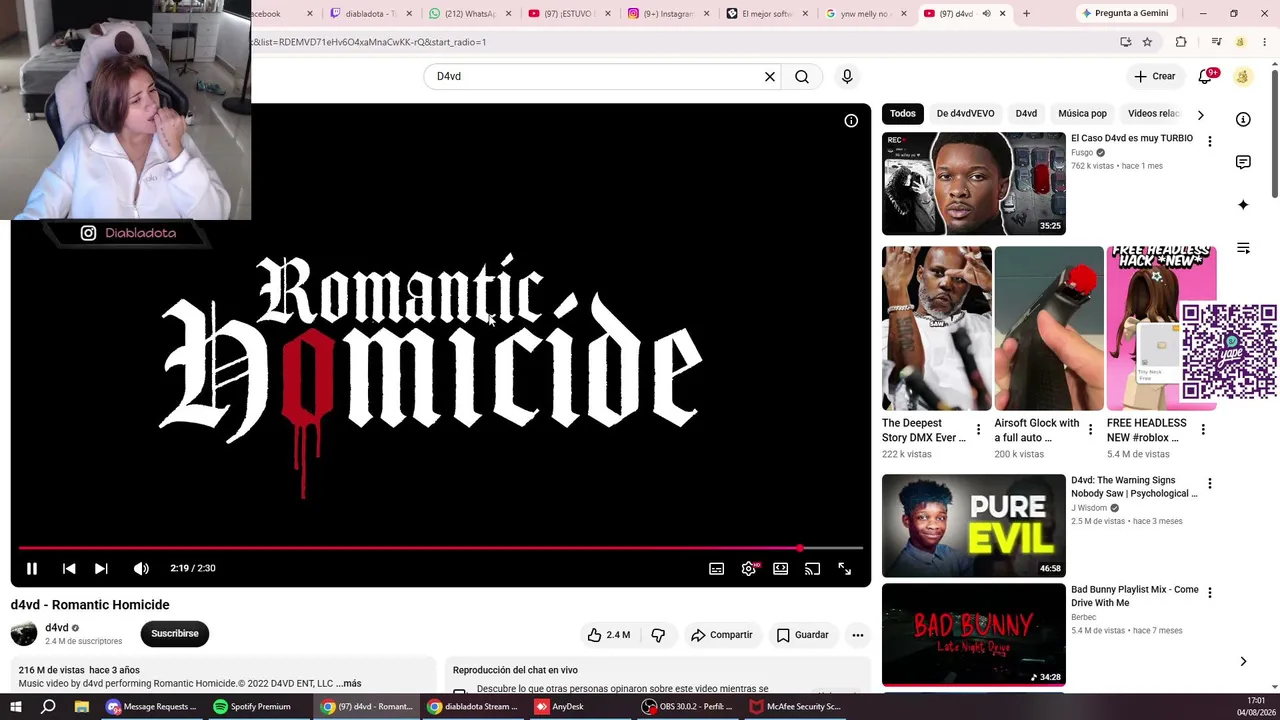1280x720 pixels.
Task: Open the video player settings gear
Action: 748,568
